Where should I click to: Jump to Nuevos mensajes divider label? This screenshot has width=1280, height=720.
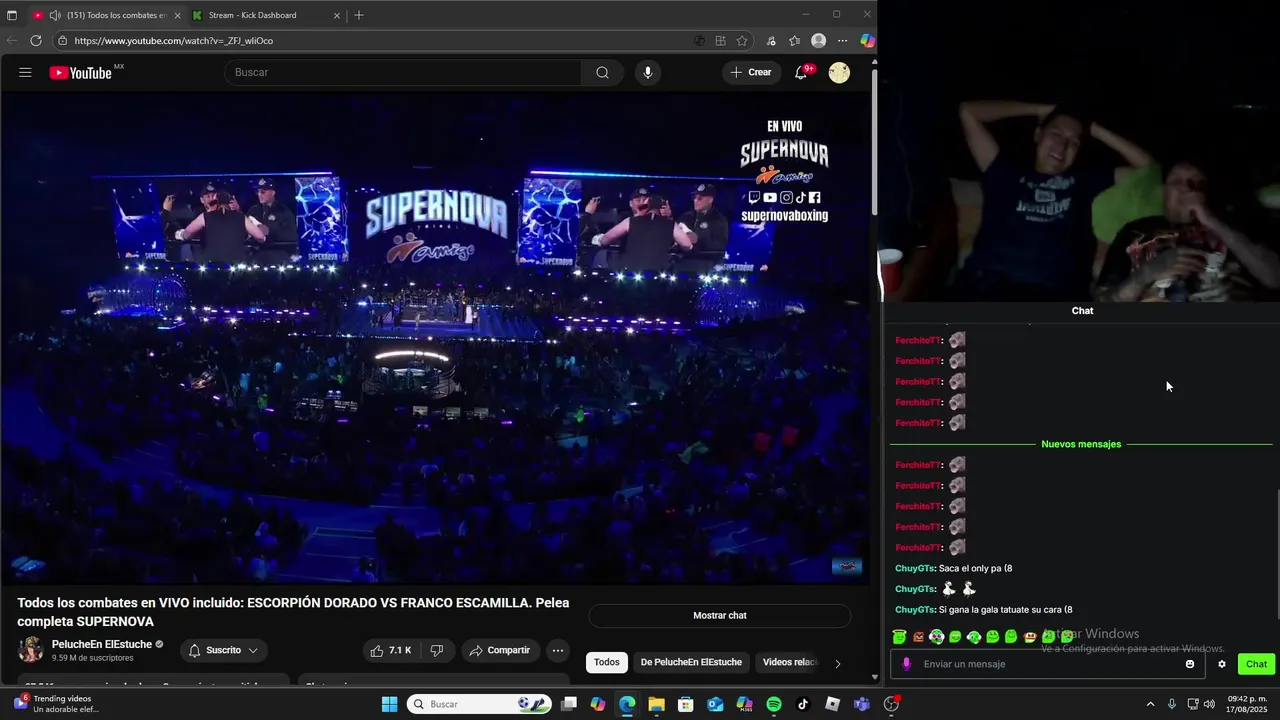(x=1081, y=444)
